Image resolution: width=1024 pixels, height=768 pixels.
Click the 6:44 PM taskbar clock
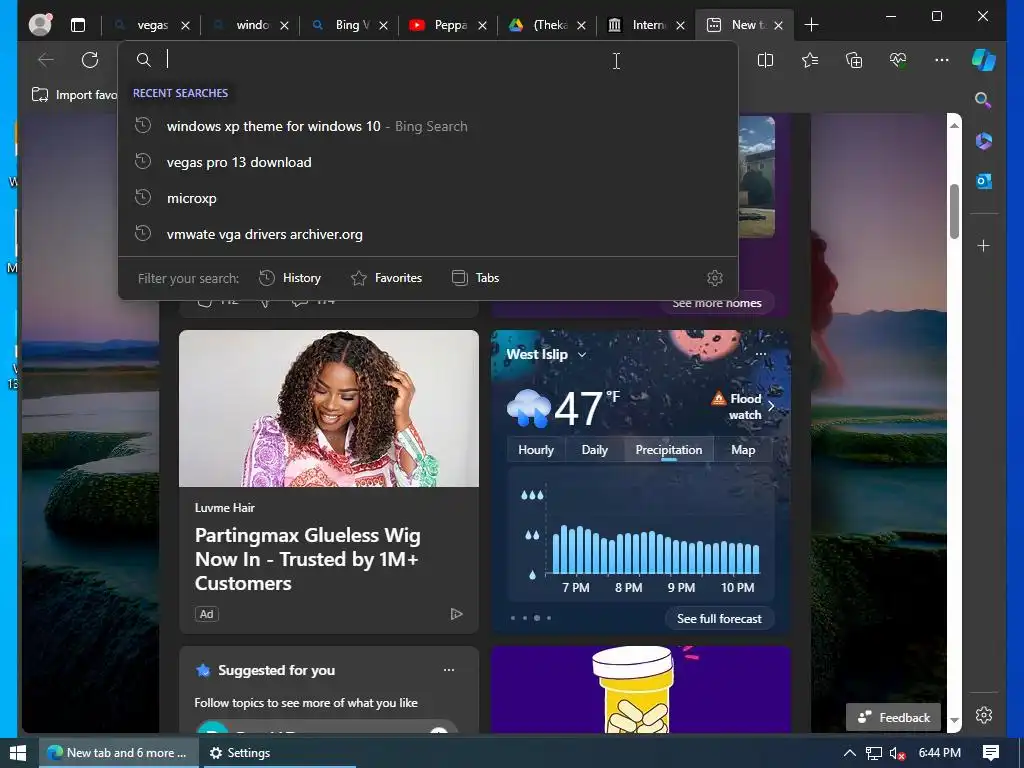point(939,753)
